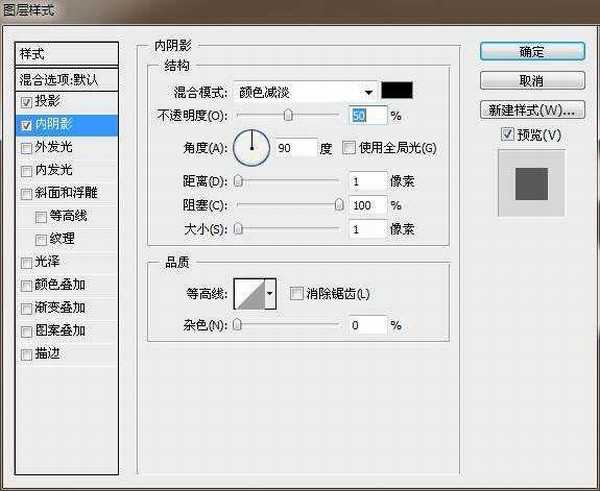This screenshot has height=491, width=600.
Task: Click the 取消 cancel button
Action: 531,80
